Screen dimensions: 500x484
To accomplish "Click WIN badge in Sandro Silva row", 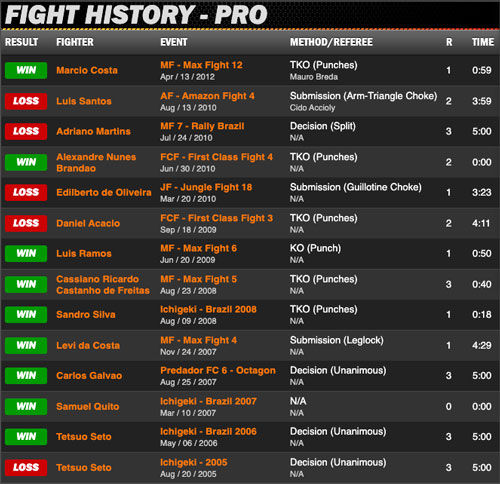I will pos(26,314).
